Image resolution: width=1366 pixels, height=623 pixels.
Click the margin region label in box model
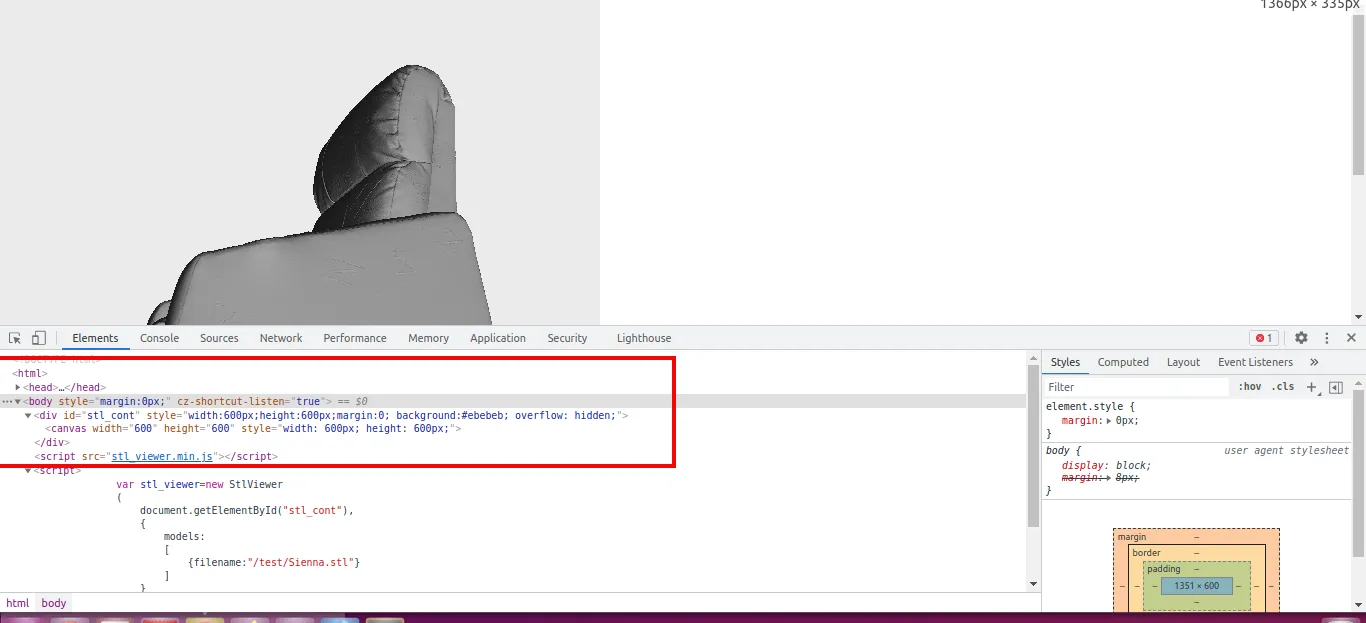1132,537
